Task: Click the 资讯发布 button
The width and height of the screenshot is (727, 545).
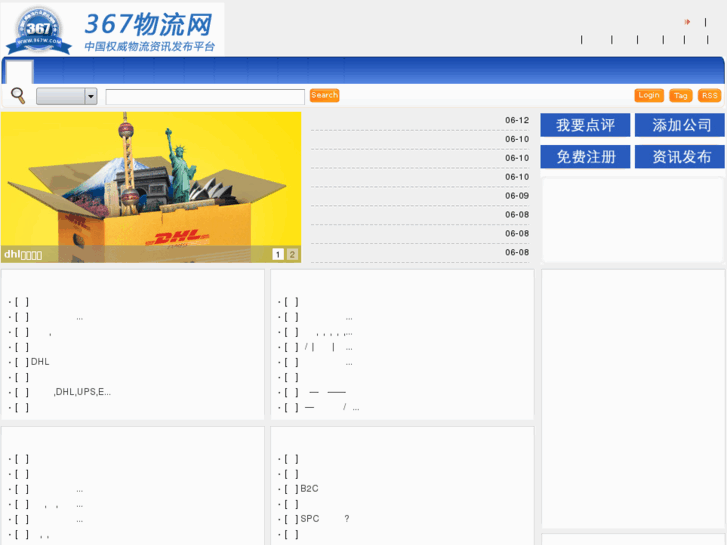Action: point(680,156)
